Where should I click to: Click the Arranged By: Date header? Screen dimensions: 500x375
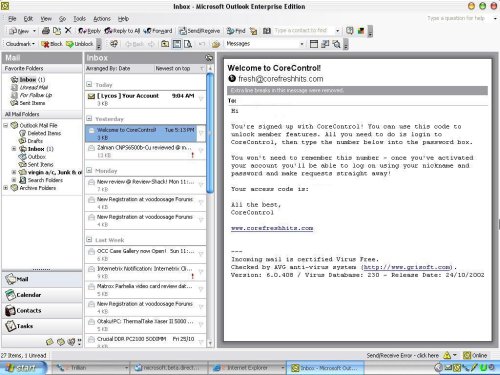click(108, 69)
